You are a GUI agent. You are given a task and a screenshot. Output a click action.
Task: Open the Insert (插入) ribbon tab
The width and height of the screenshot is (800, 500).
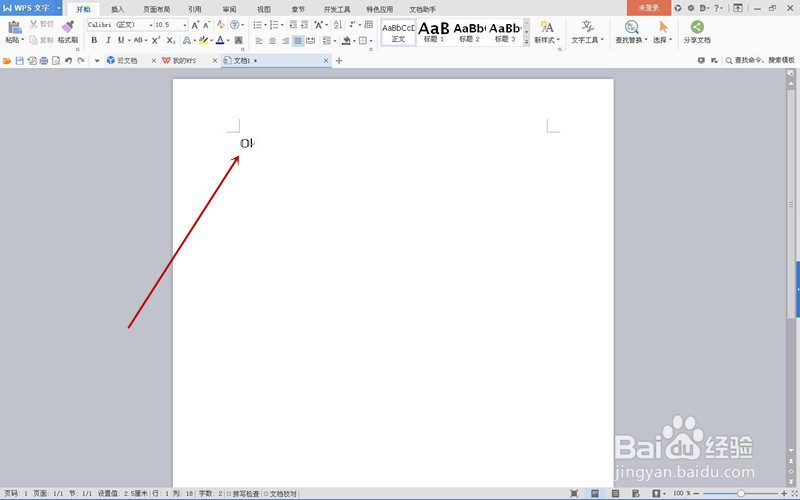coord(118,9)
